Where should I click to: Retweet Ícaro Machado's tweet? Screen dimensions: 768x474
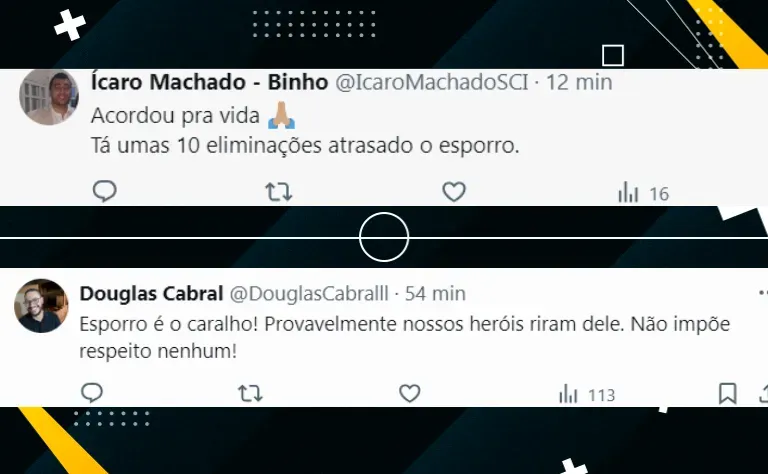[279, 192]
